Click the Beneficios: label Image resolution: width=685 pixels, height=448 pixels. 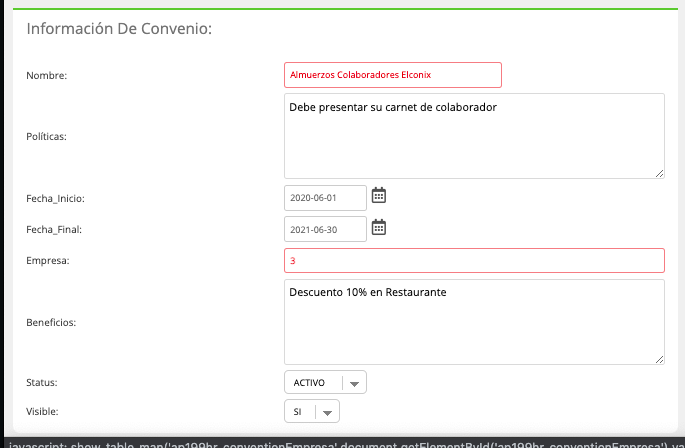51,323
